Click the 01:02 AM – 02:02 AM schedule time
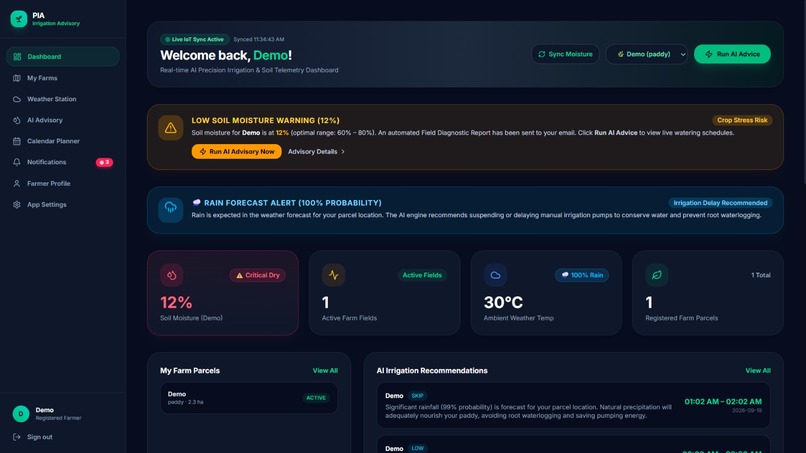806x453 pixels. (x=723, y=402)
